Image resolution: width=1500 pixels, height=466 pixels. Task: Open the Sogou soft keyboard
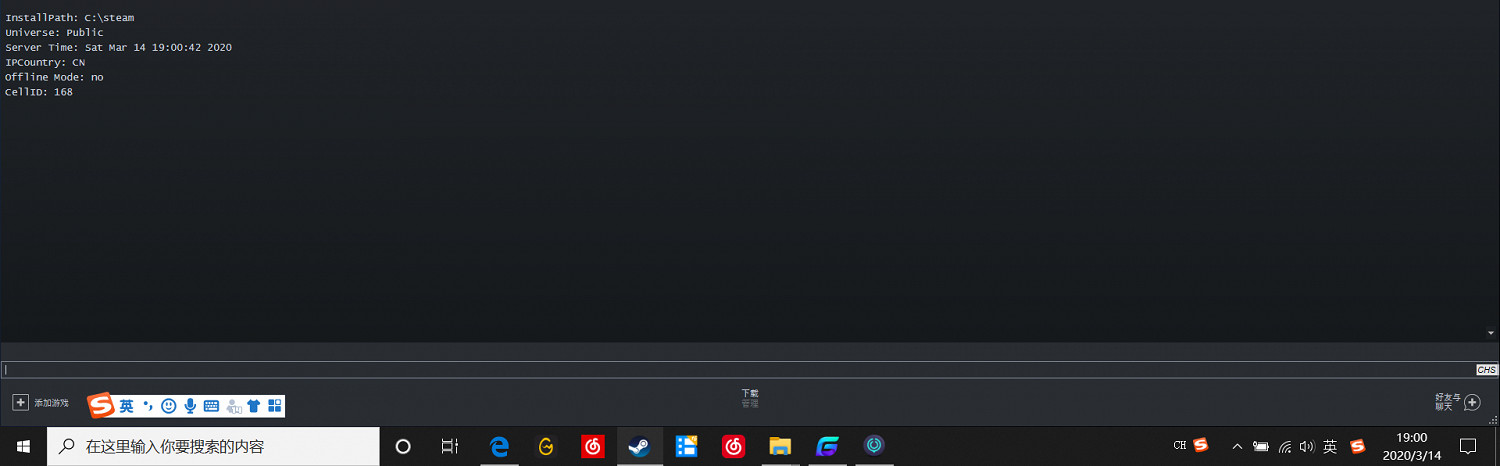tap(211, 406)
